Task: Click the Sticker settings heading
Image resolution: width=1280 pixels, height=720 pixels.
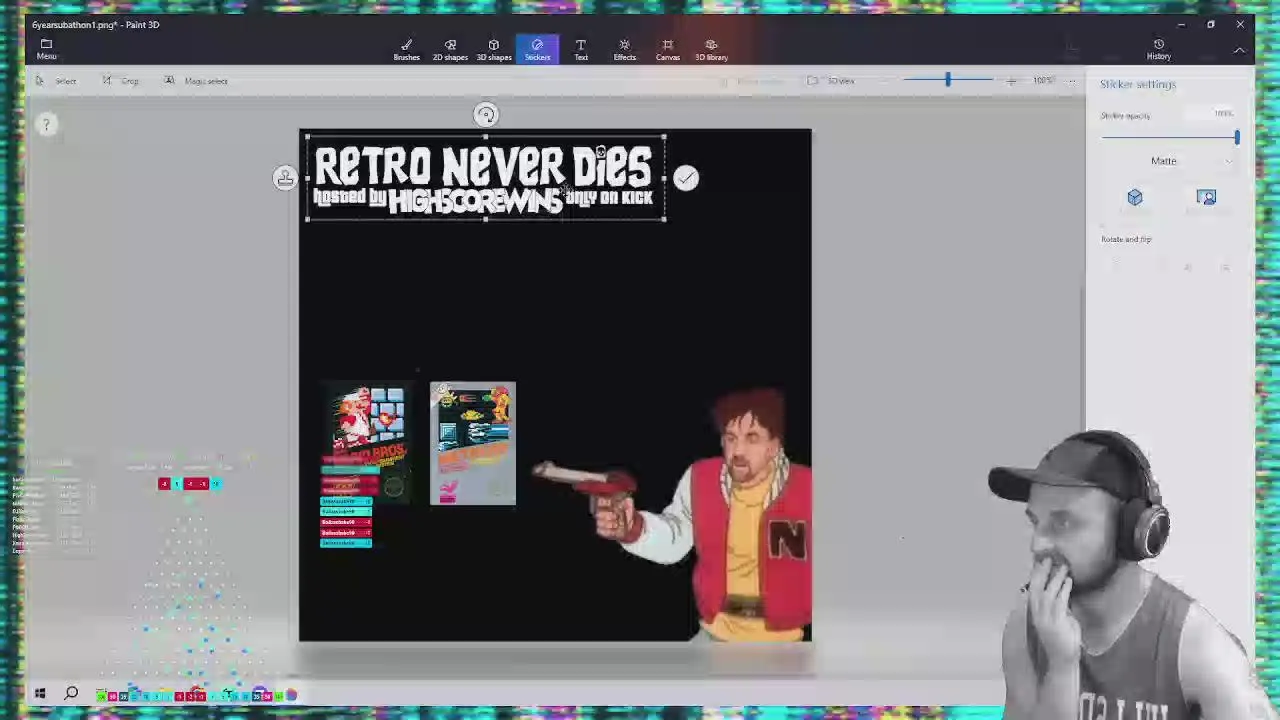Action: pos(1138,84)
